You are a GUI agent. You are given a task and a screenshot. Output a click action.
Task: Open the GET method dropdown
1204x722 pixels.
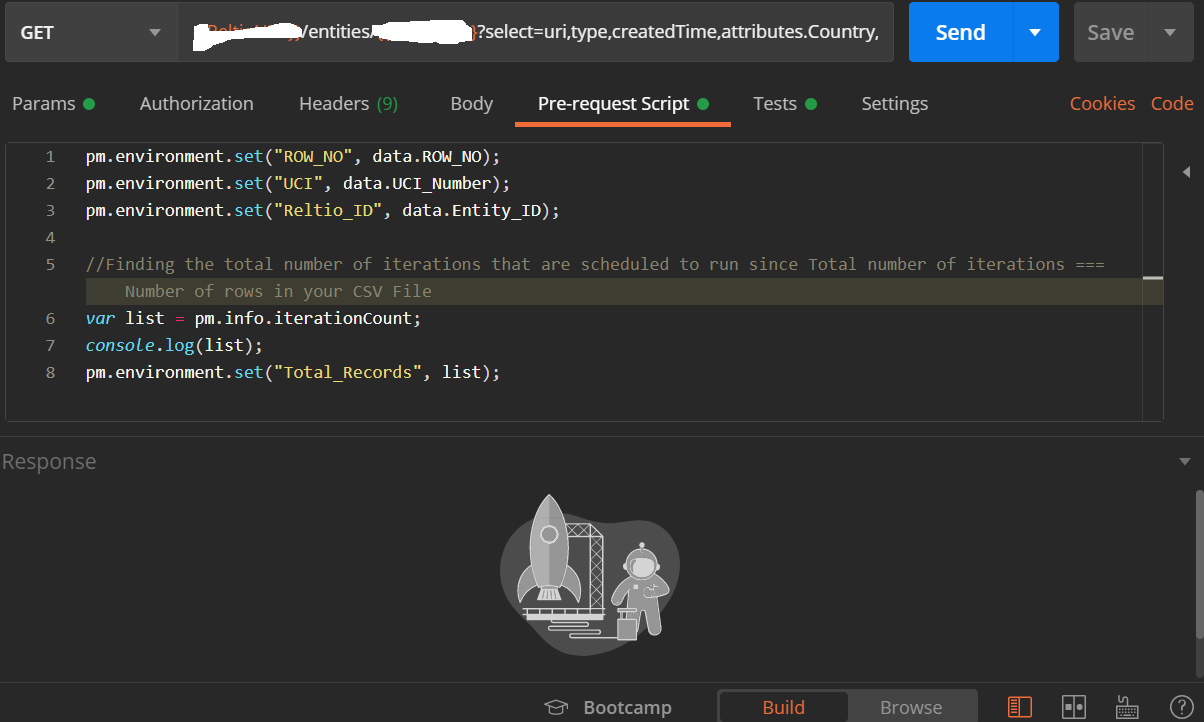[x=90, y=32]
